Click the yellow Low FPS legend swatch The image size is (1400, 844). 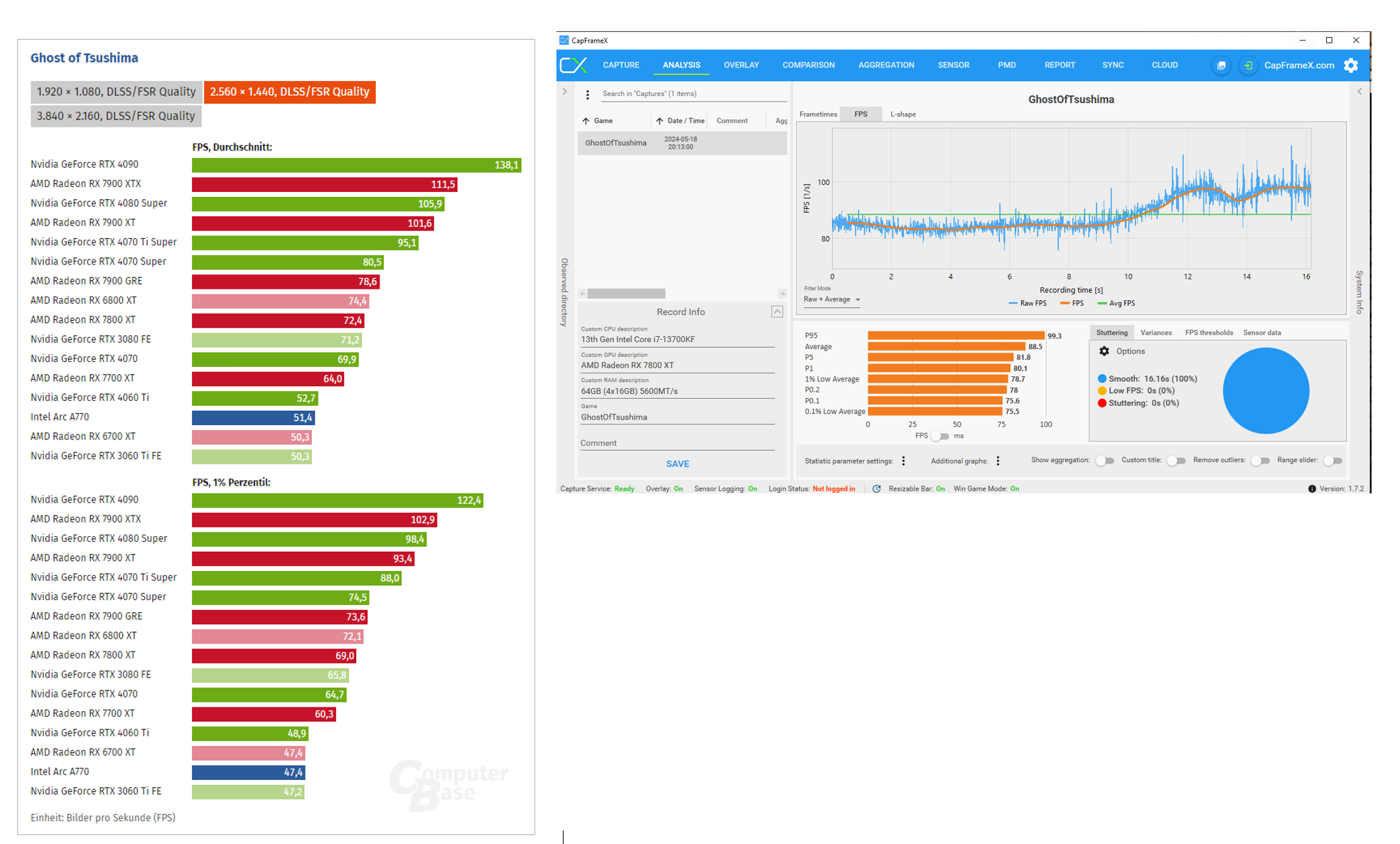coord(1102,391)
